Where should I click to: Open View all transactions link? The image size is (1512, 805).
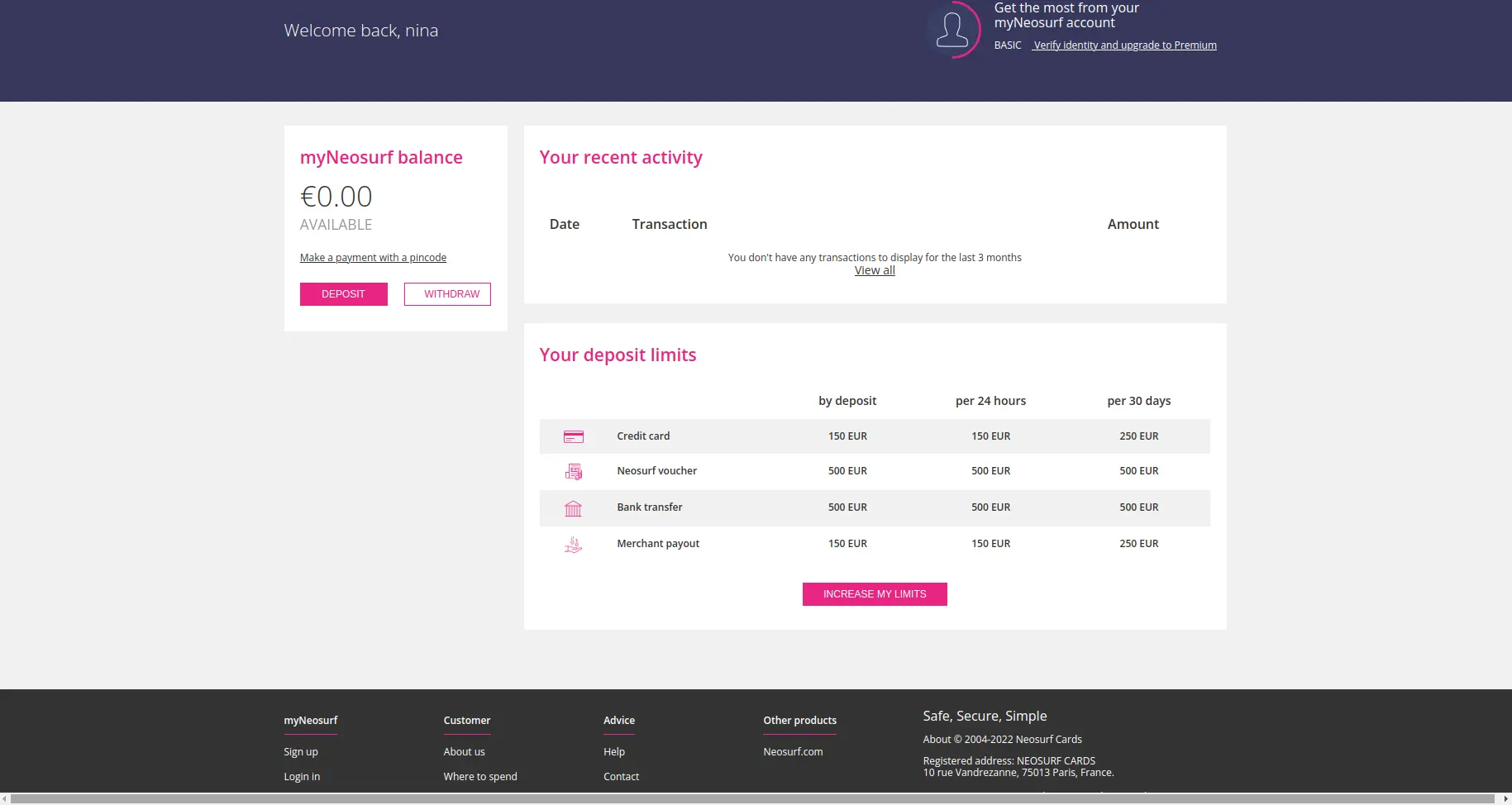[x=875, y=270]
